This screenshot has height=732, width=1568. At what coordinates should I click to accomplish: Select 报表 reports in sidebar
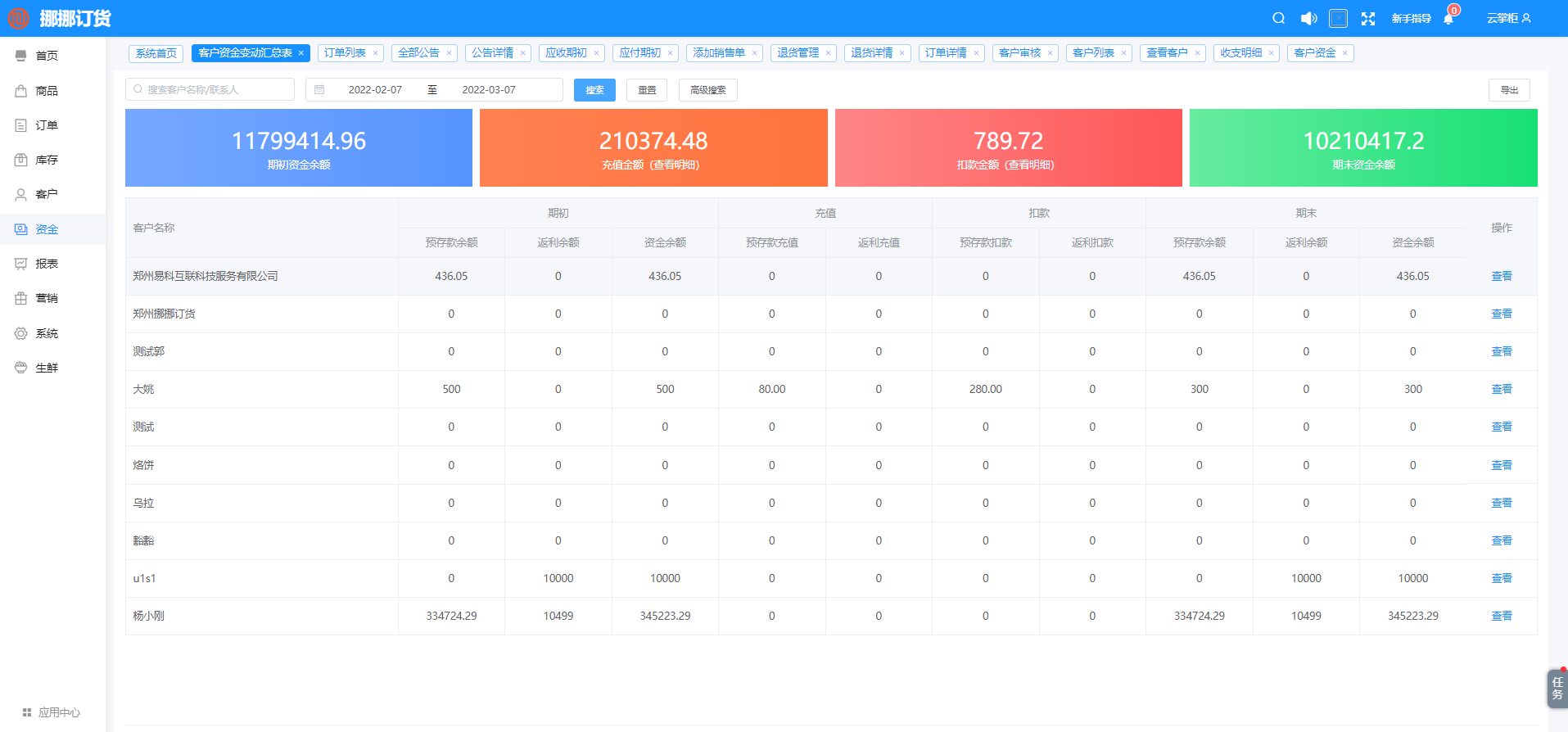click(x=47, y=264)
